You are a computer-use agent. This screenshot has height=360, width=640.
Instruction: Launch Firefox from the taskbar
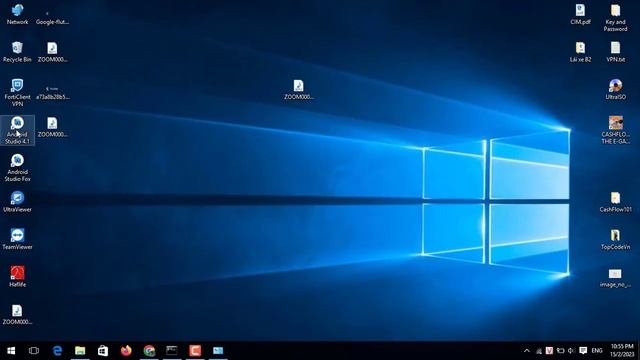126,351
